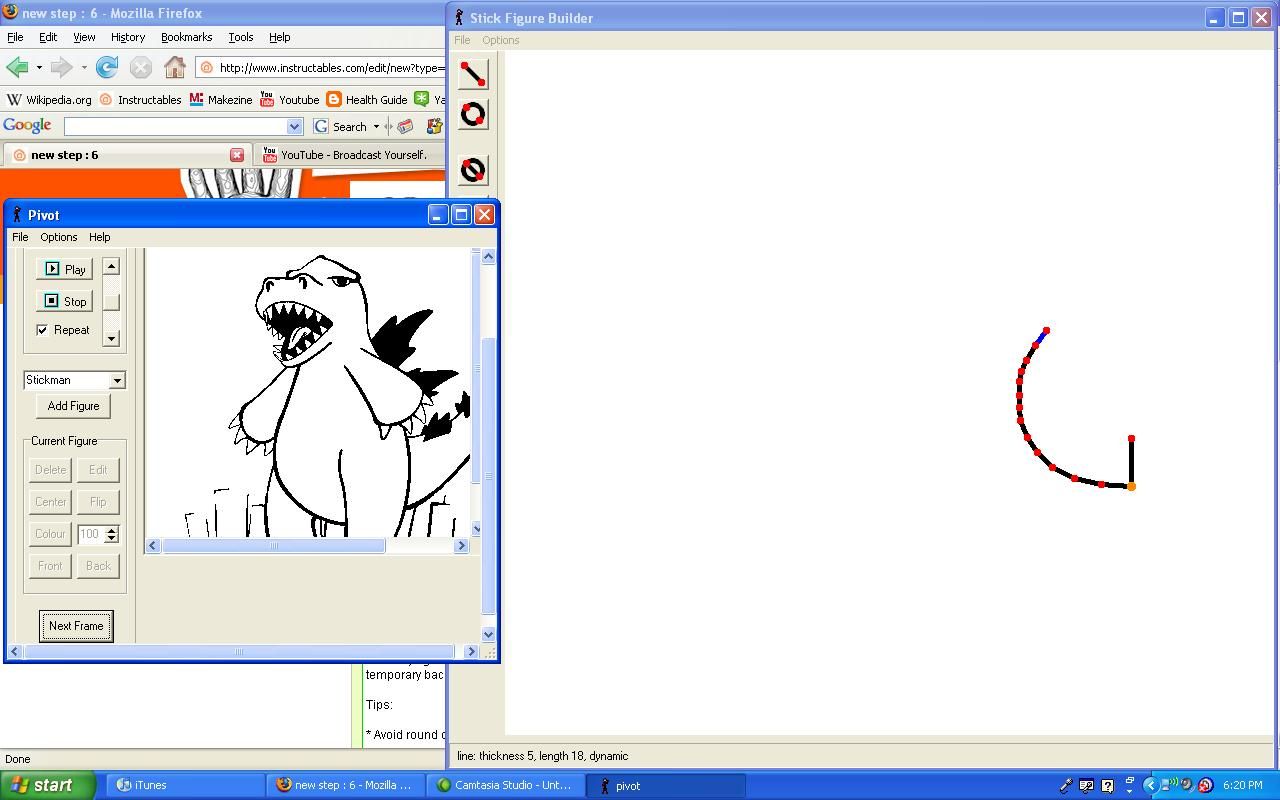Select the static circle tool in Stick Figure Builder
Image resolution: width=1280 pixels, height=800 pixels.
(472, 168)
